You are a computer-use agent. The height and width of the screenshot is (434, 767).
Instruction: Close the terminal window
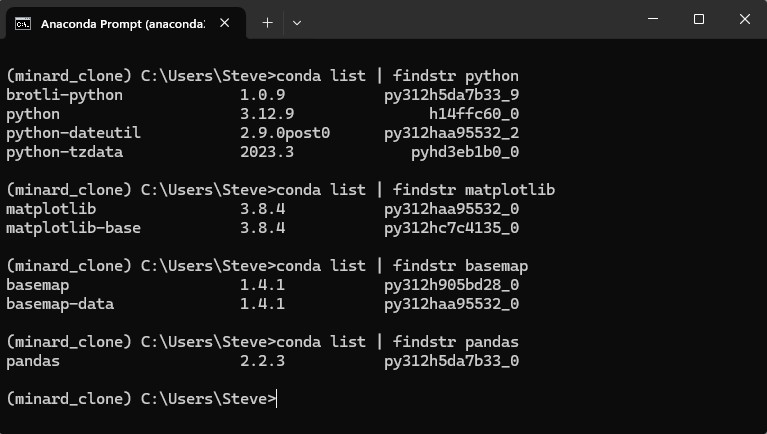tap(744, 19)
